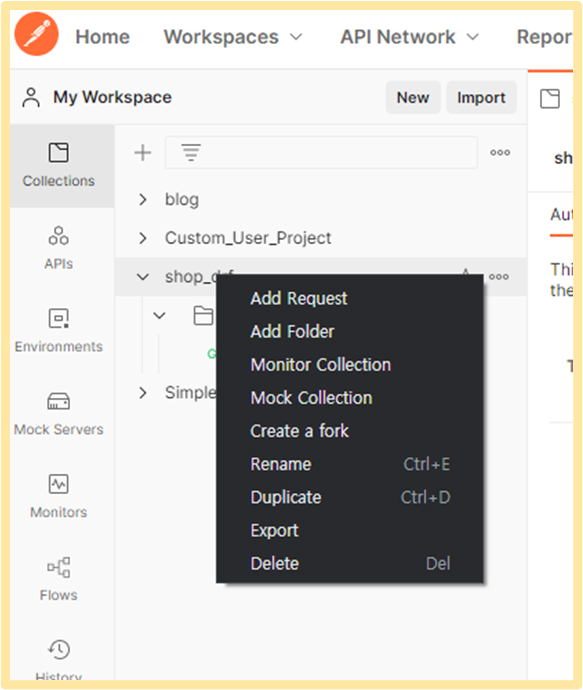
Task: Click the New button
Action: point(413,97)
